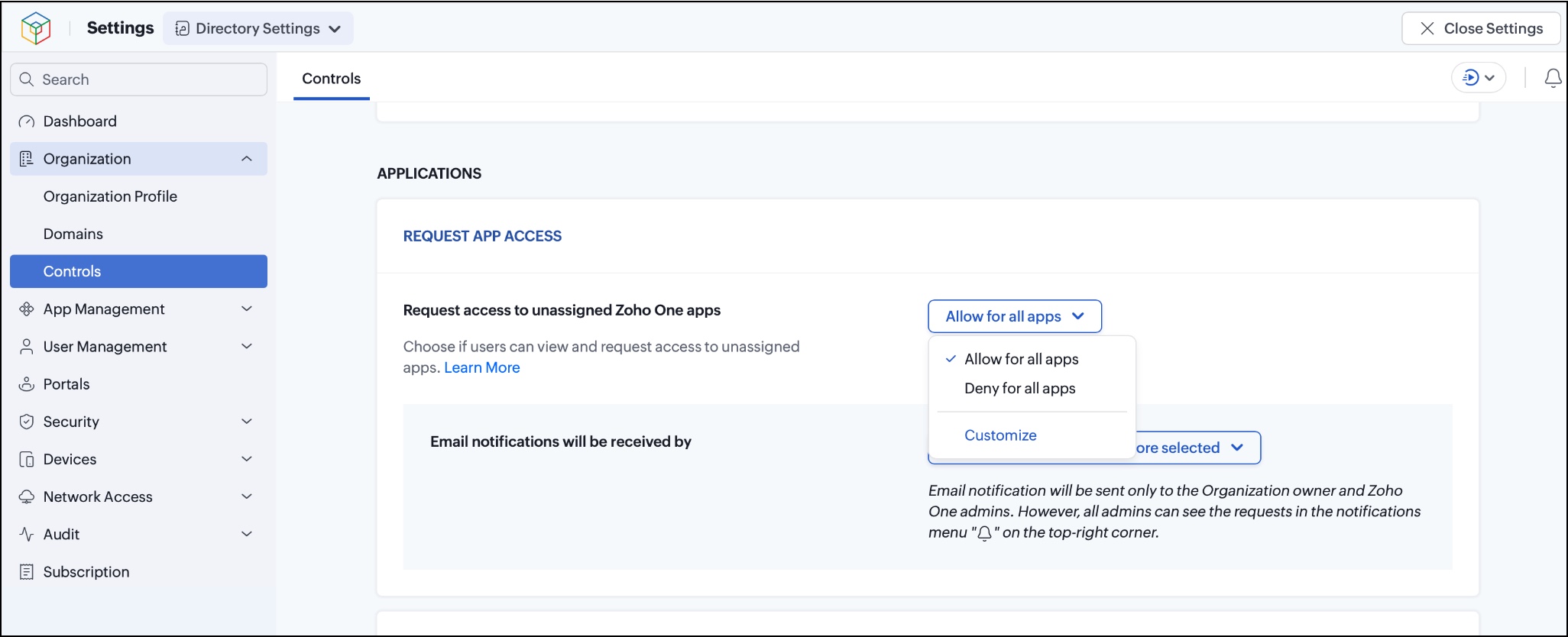Expand the Security section chevron
This screenshot has height=637, width=1568.
(247, 421)
